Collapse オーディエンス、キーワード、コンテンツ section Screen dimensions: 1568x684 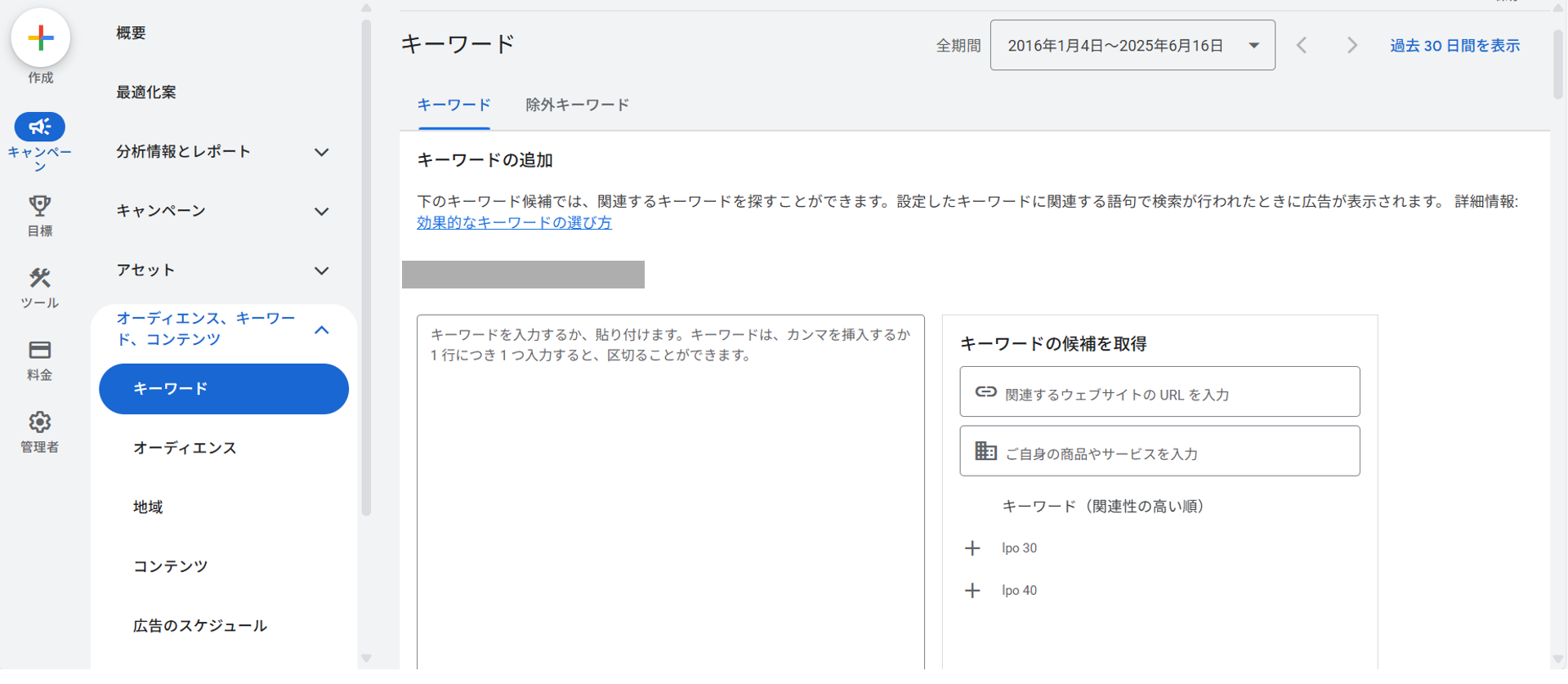click(322, 330)
